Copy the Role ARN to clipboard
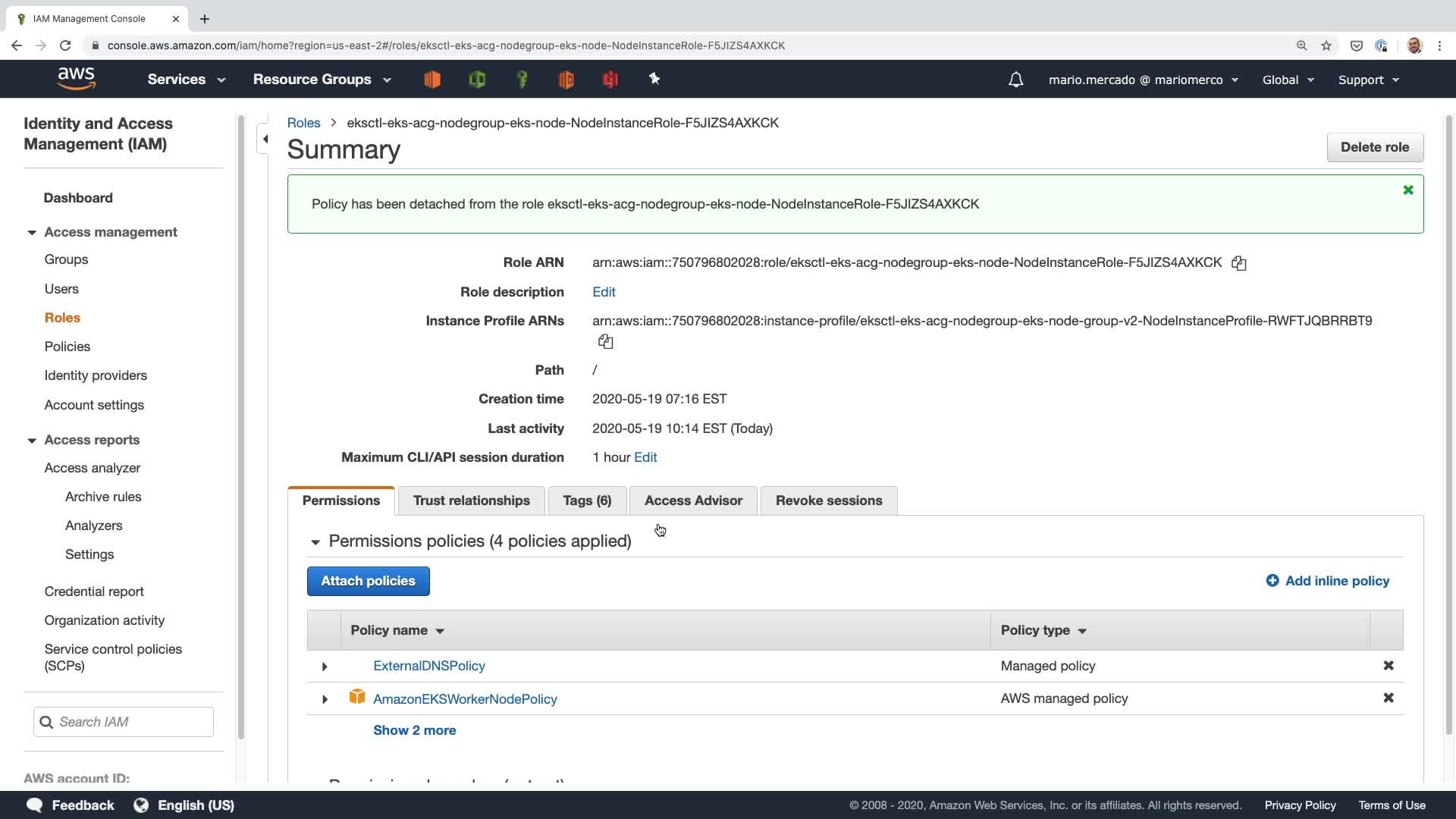The image size is (1456, 819). 1238,263
